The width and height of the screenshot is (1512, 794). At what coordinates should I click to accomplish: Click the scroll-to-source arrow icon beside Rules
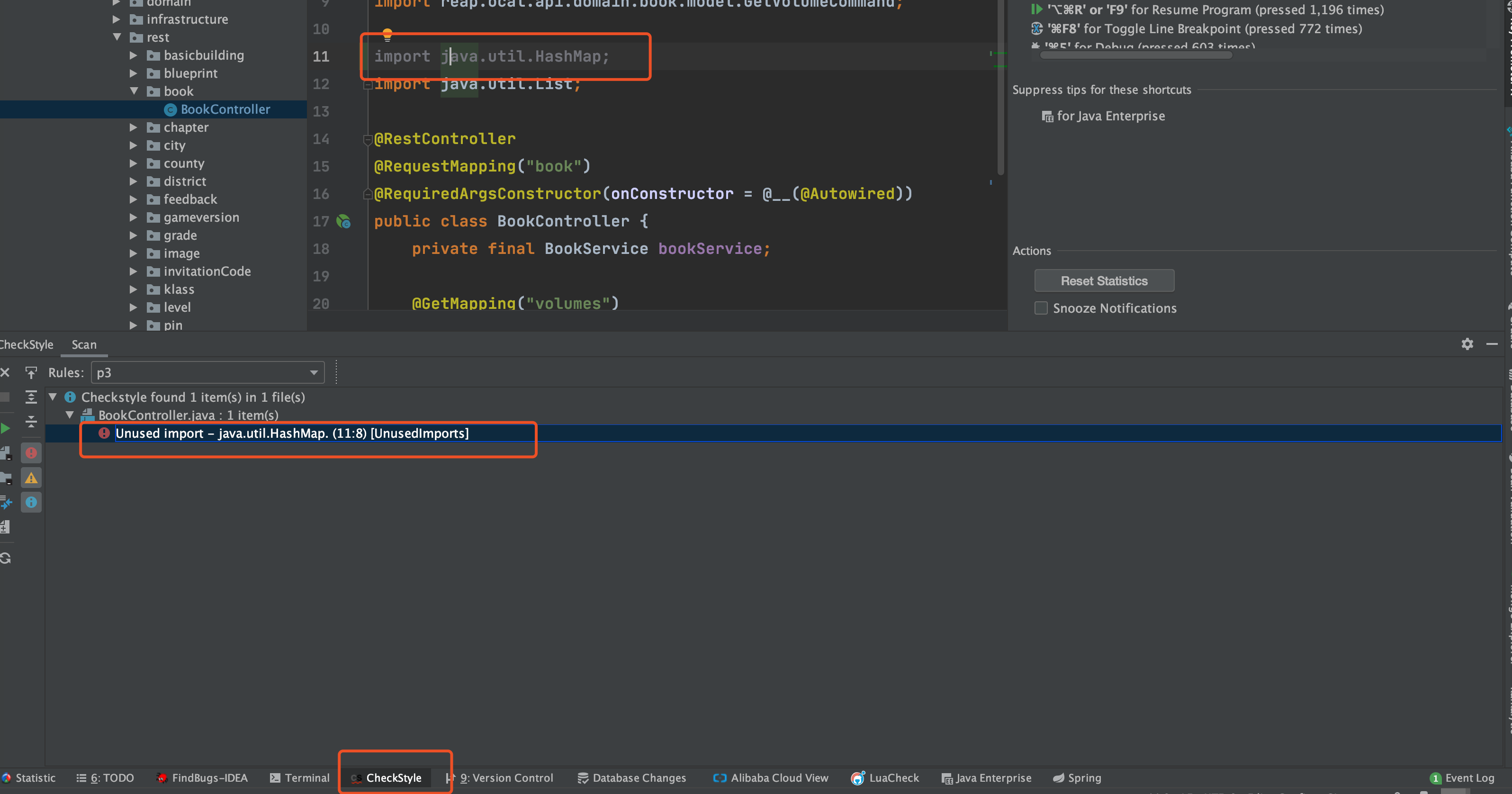[31, 373]
